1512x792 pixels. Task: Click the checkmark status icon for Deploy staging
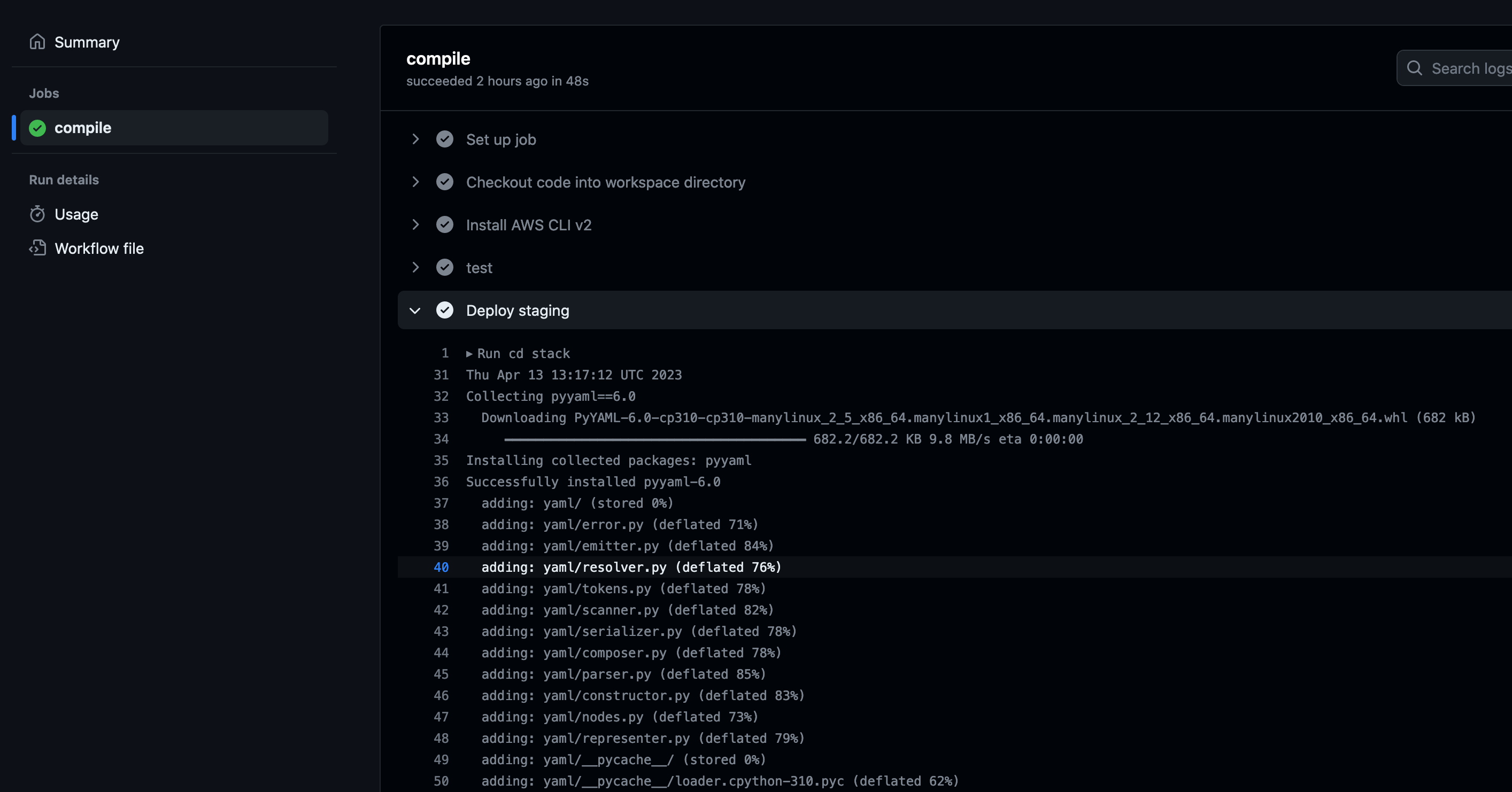tap(444, 310)
